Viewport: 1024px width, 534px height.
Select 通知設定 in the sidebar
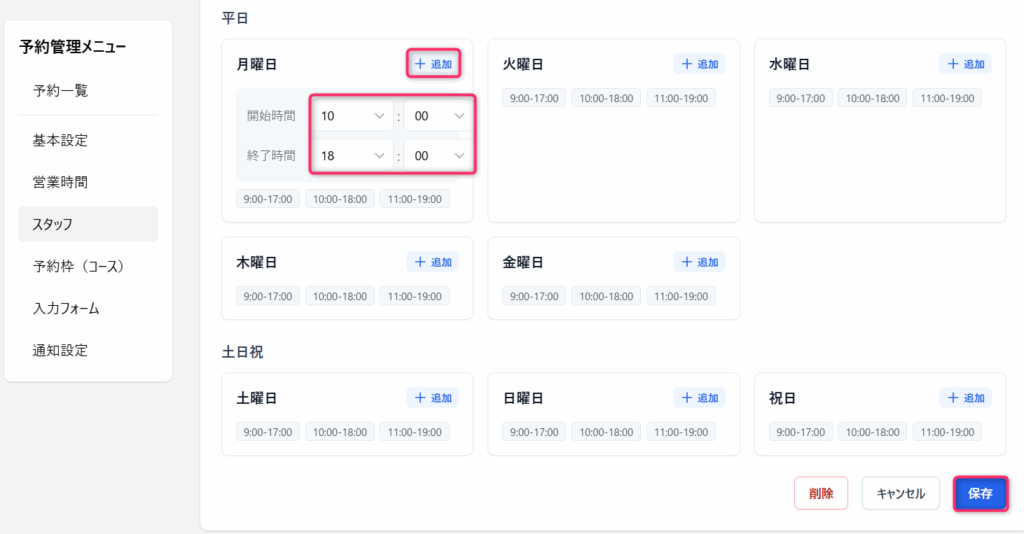[x=60, y=350]
